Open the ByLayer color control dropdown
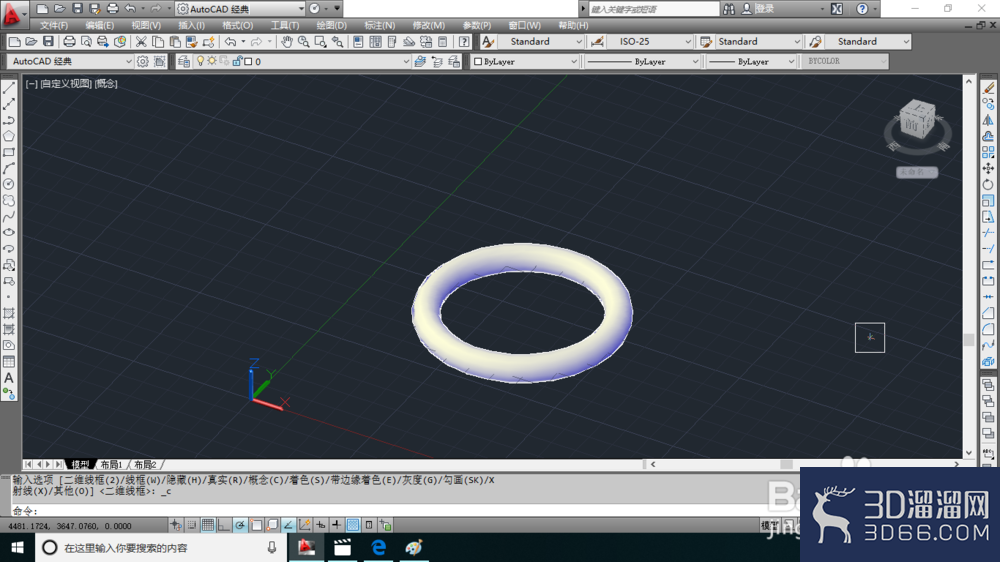1000x562 pixels. (x=524, y=61)
